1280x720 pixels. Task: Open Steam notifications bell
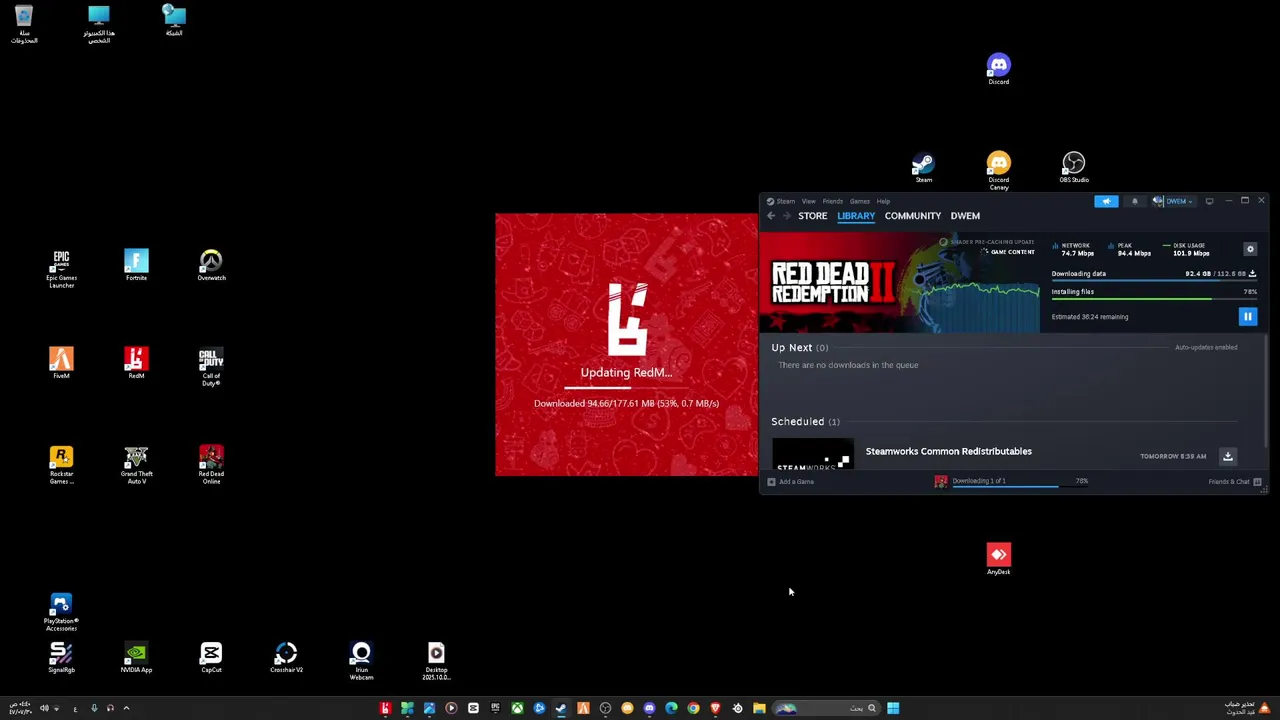[x=1134, y=201]
